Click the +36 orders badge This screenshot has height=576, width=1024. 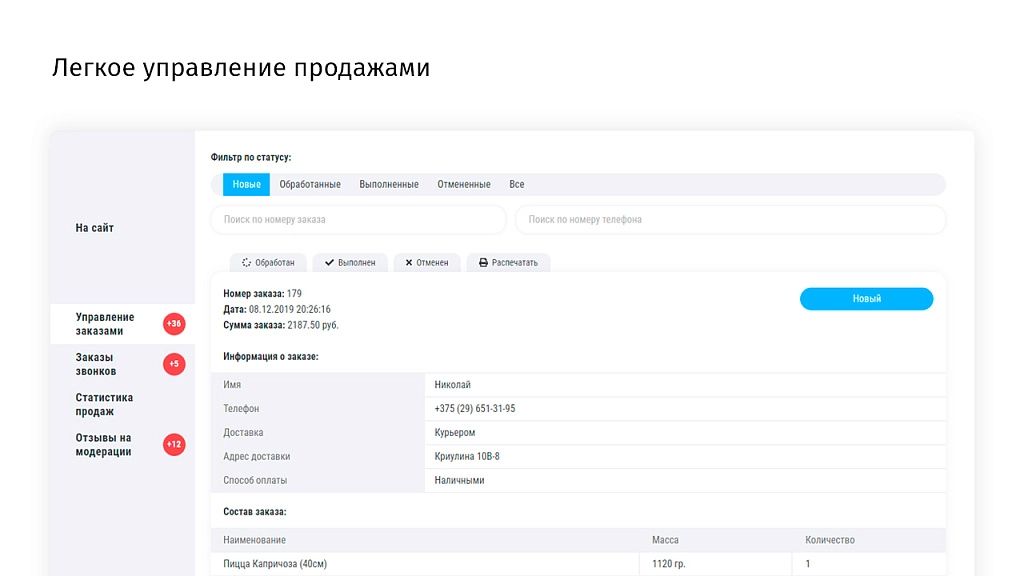pos(174,324)
